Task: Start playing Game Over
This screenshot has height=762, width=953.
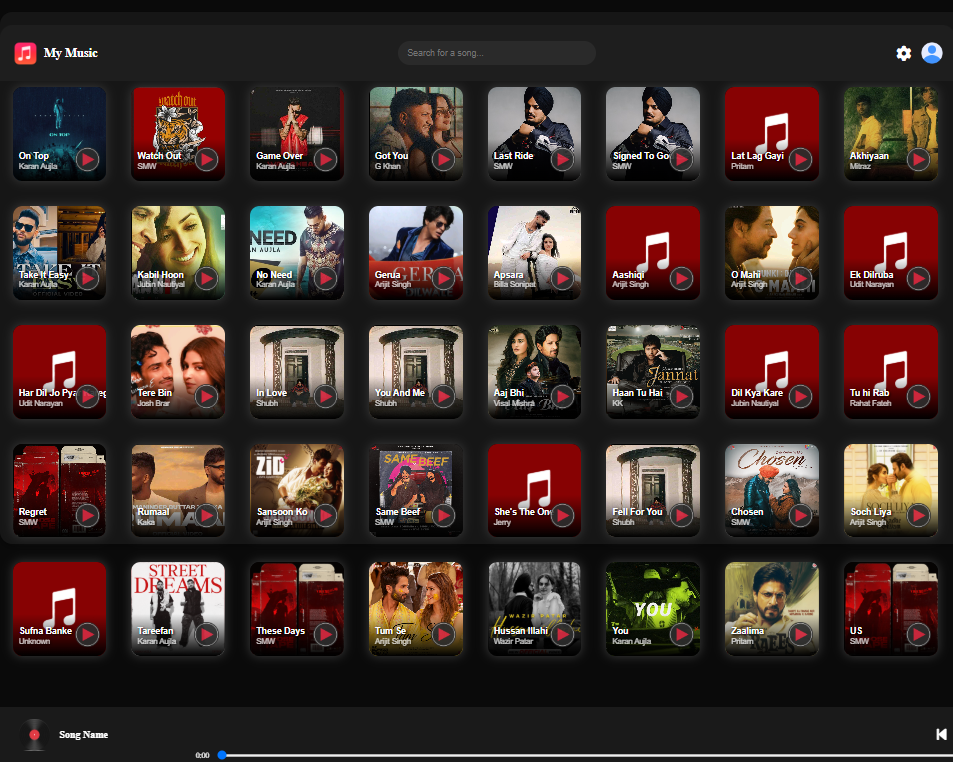Action: [x=325, y=160]
